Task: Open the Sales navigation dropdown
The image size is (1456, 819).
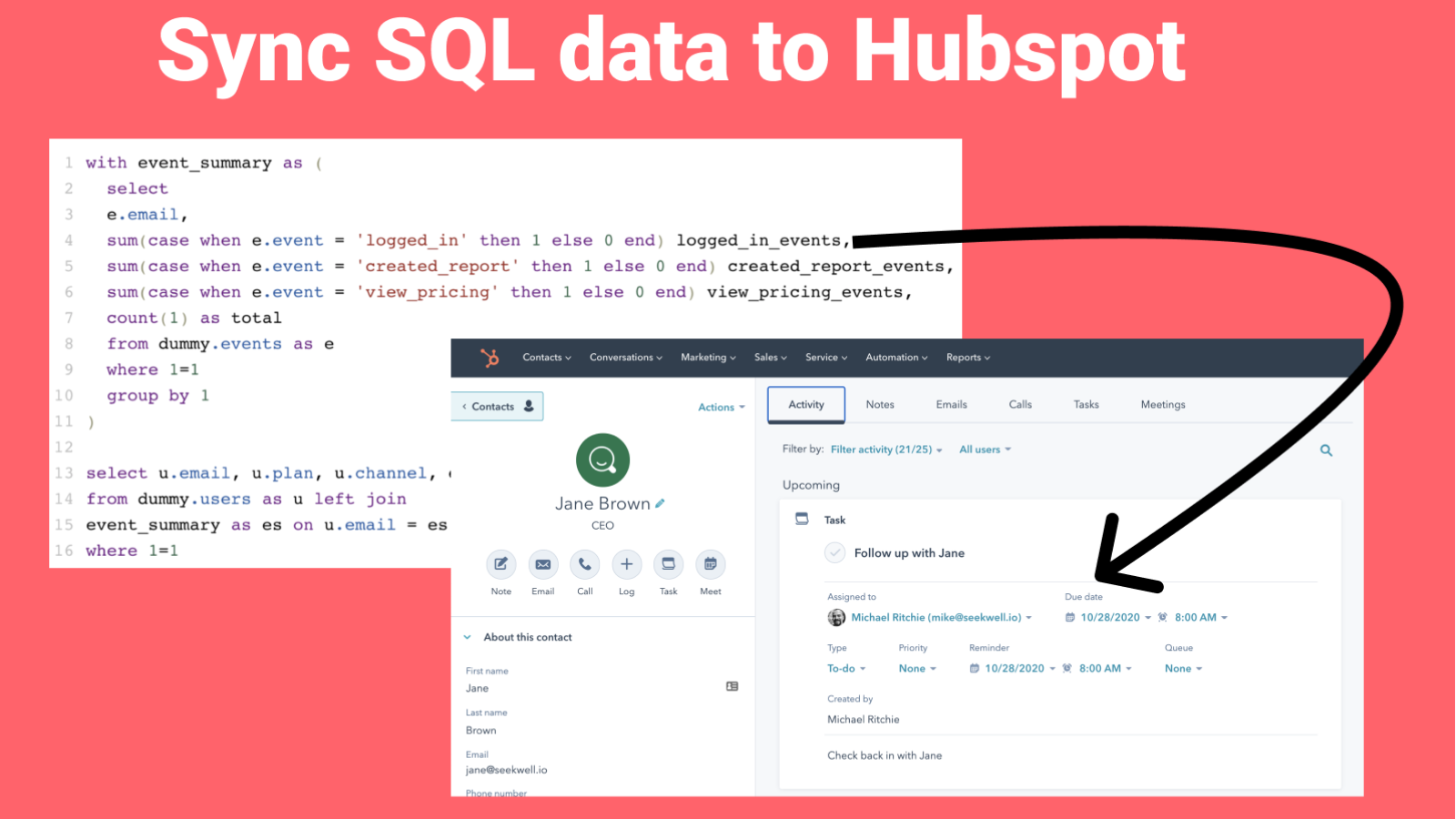Action: 771,358
